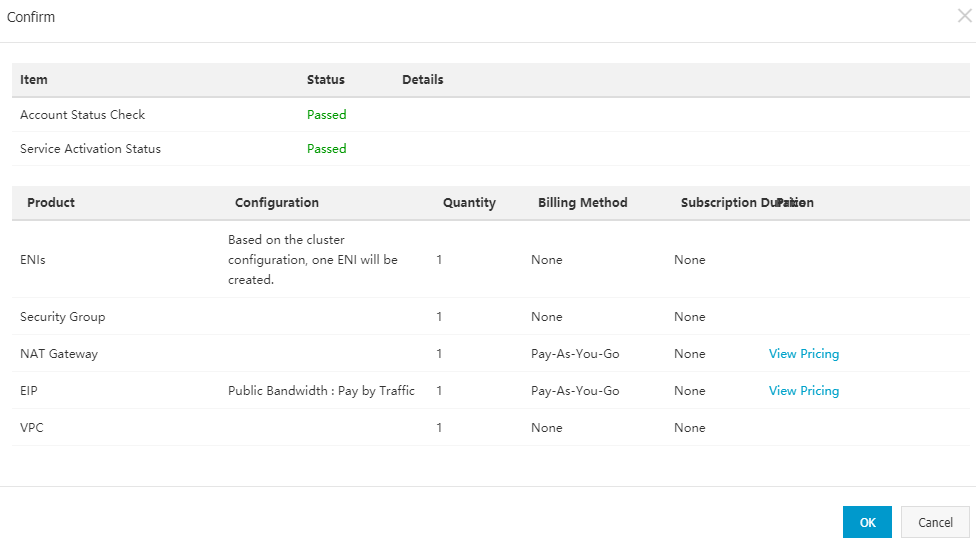Click the Billing Method column header

point(582,203)
